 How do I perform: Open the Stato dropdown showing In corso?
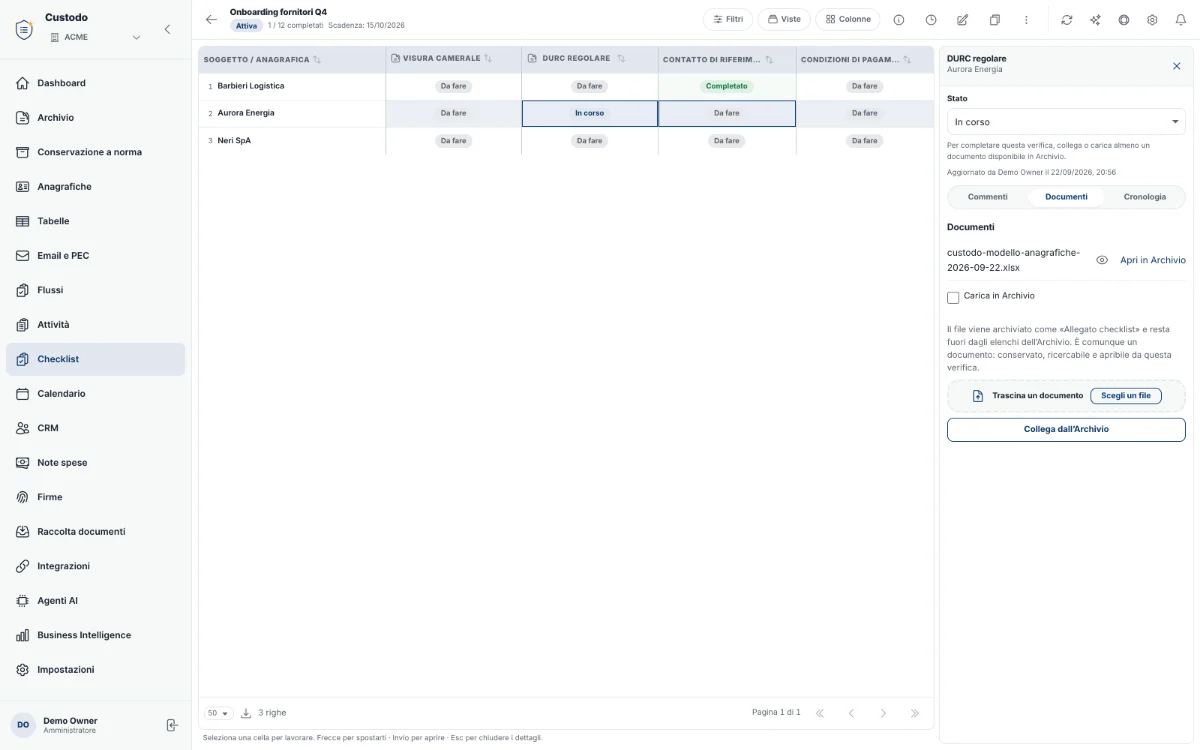click(x=1066, y=122)
